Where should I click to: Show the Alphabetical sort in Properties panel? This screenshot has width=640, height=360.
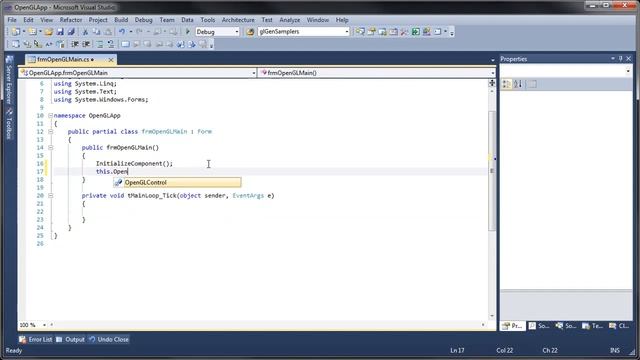pyautogui.click(x=518, y=84)
